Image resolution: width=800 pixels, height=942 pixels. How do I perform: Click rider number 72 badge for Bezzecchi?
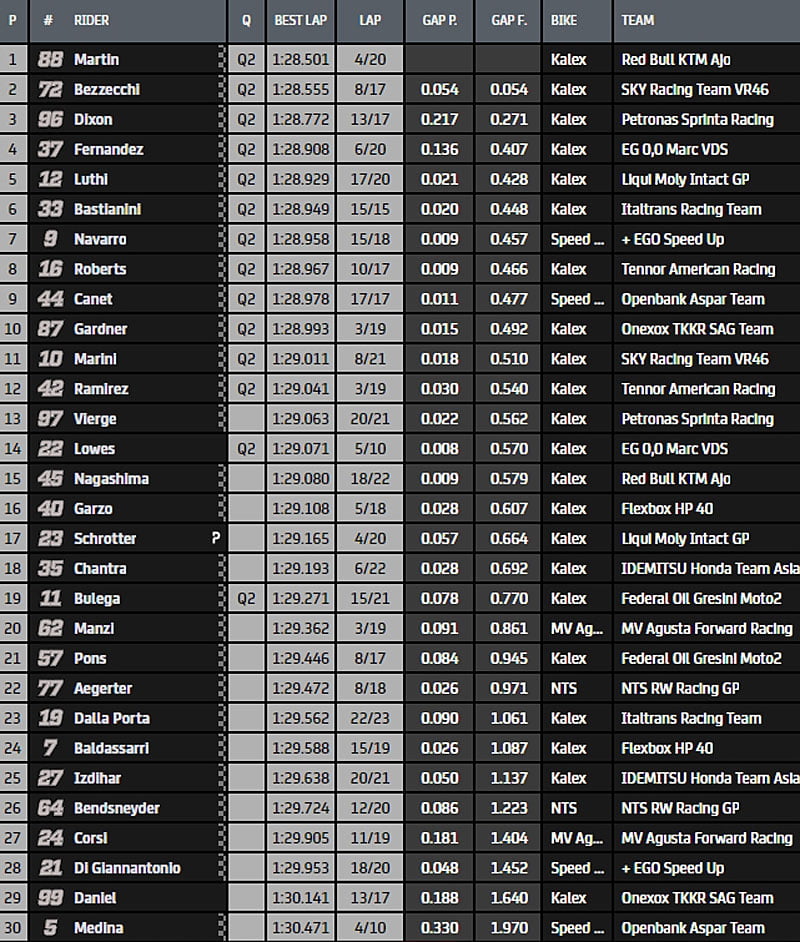[x=50, y=89]
